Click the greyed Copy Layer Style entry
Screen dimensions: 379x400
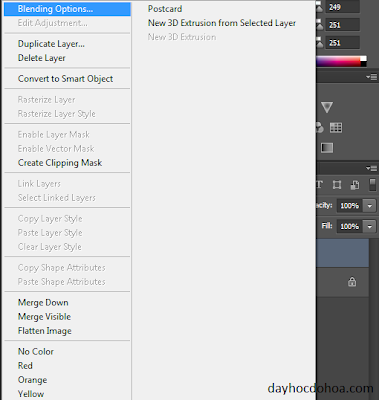coord(50,219)
